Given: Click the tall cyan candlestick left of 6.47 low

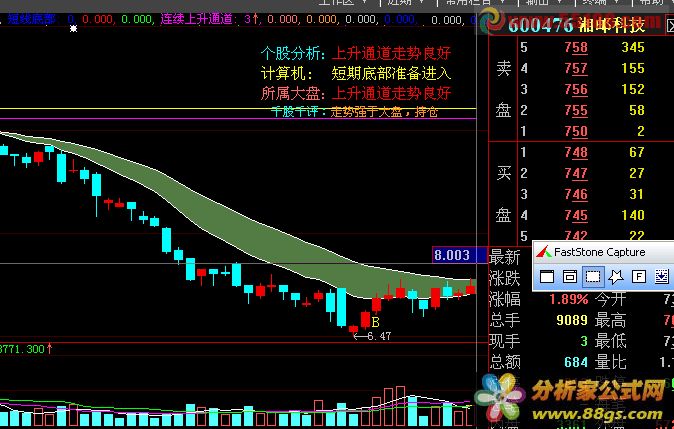Looking at the screenshot, I should (x=341, y=307).
